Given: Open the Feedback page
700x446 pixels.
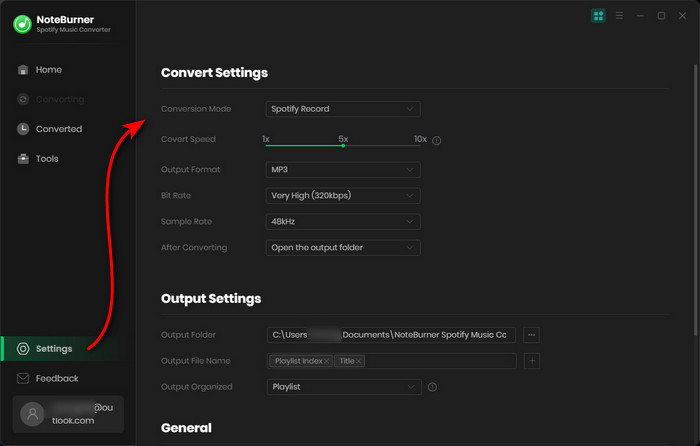Looking at the screenshot, I should pos(57,379).
